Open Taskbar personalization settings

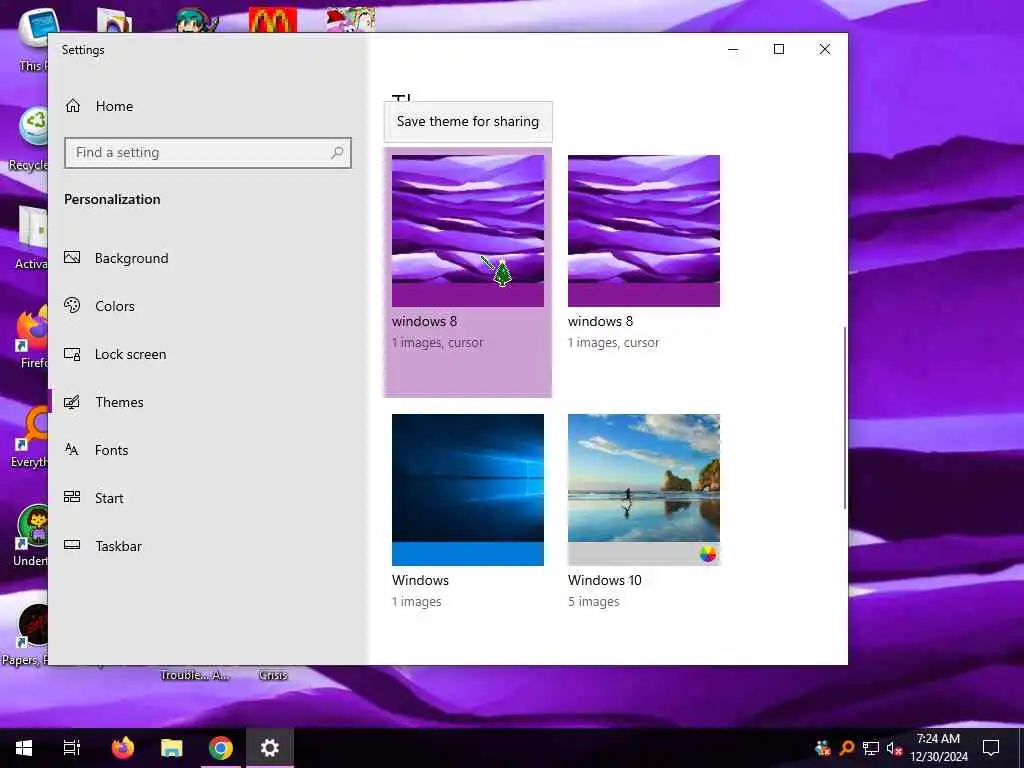pos(103,546)
